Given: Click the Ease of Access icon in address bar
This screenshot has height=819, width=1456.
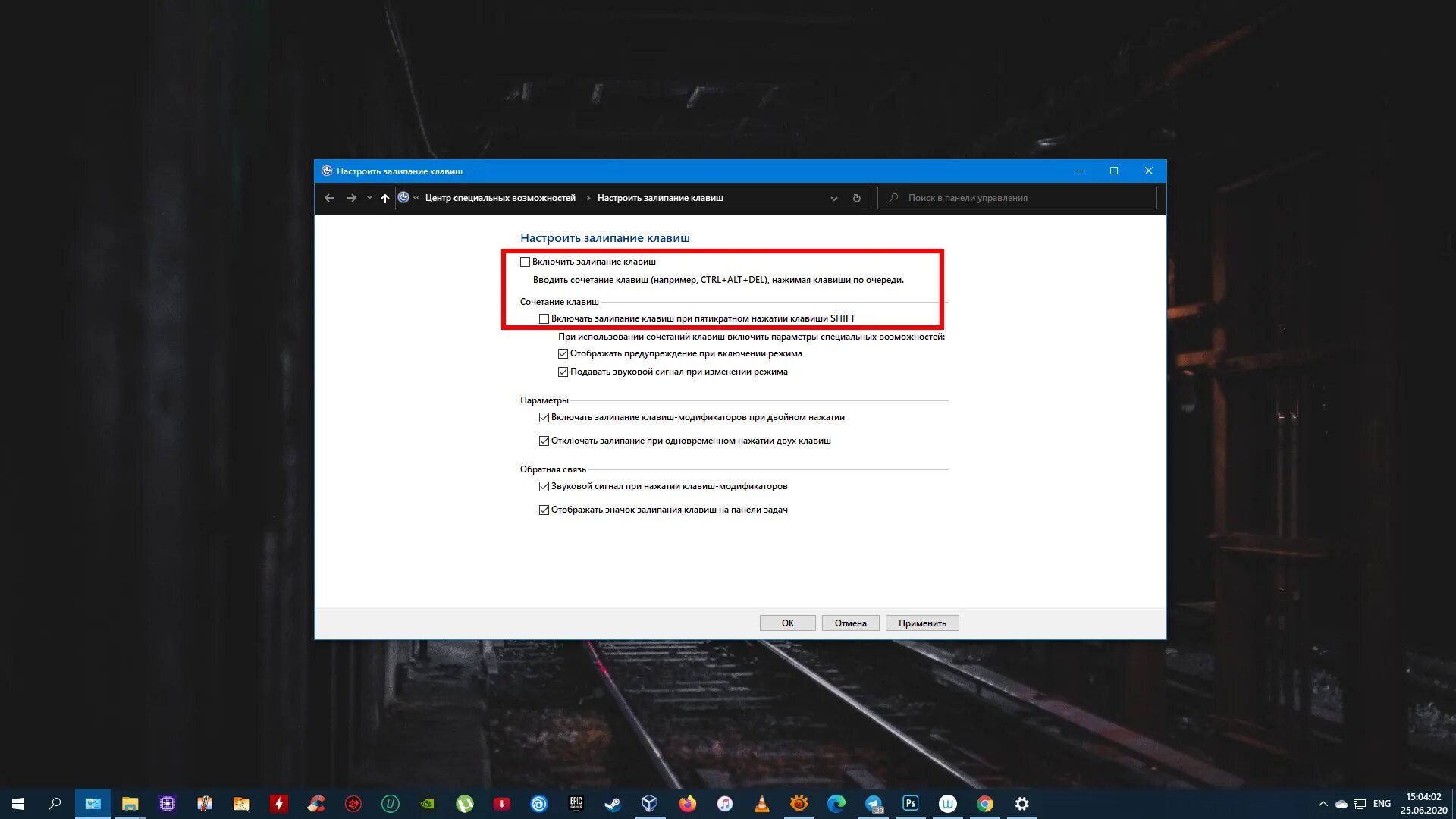Looking at the screenshot, I should point(403,197).
